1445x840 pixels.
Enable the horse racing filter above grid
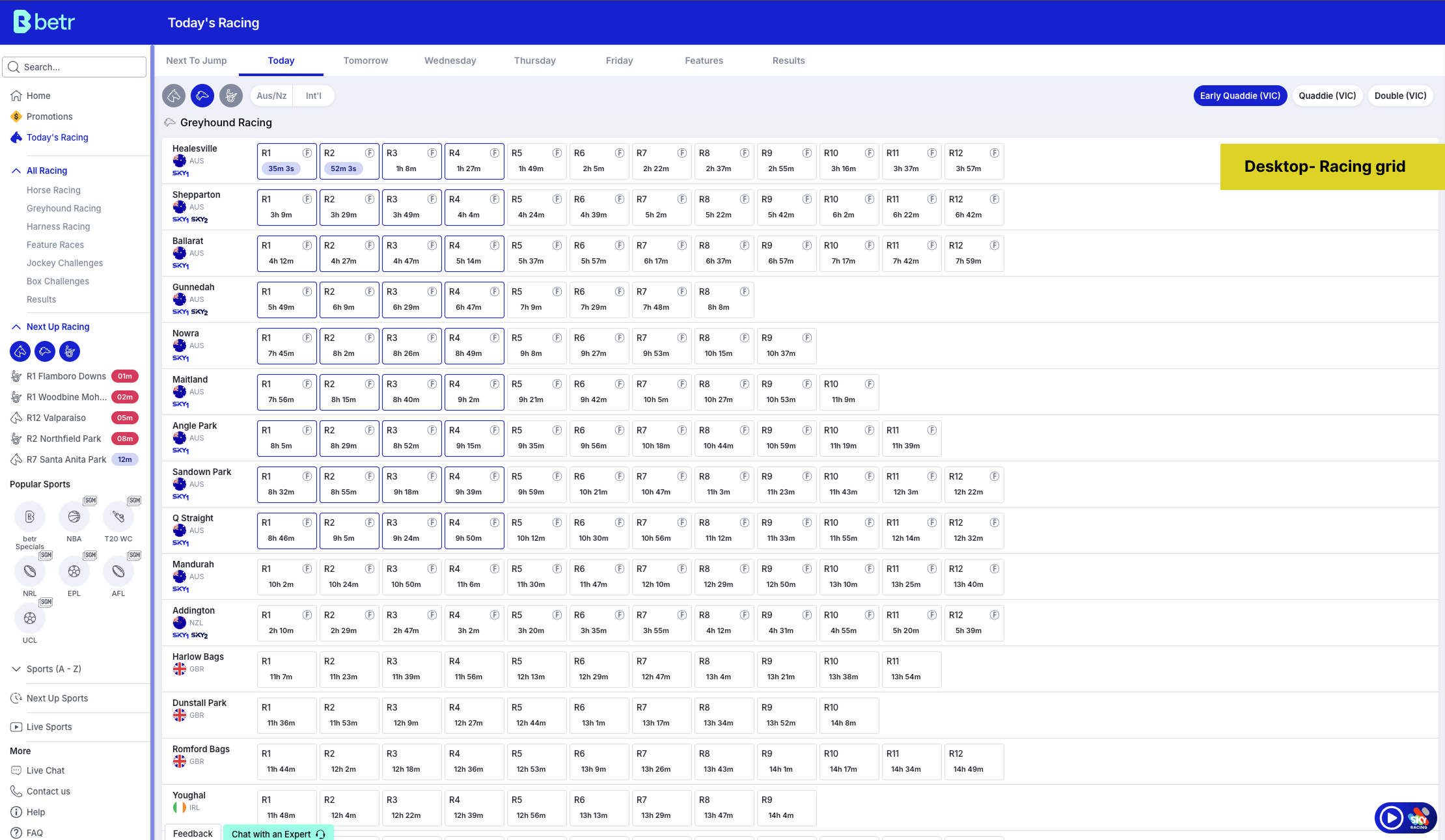click(174, 96)
